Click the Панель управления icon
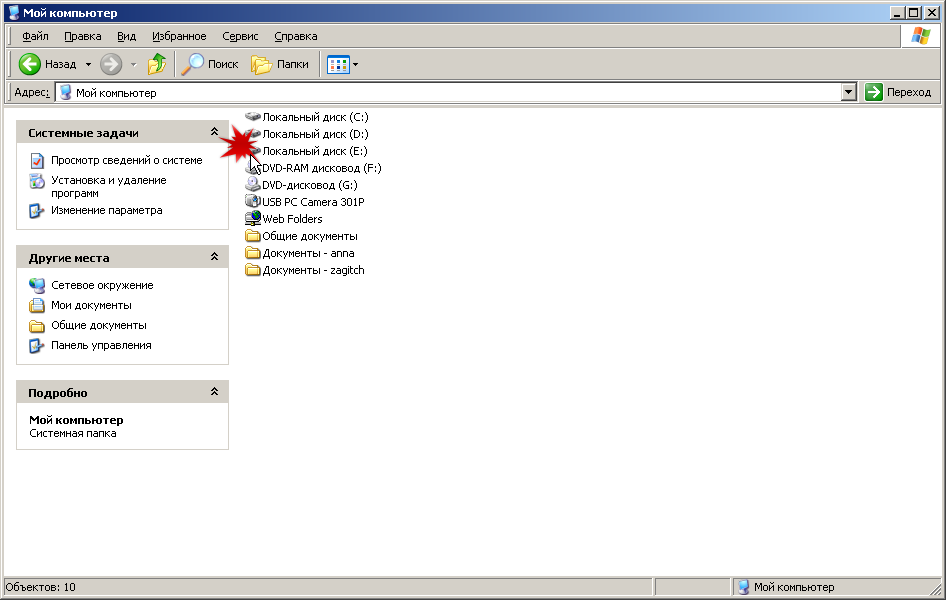946x600 pixels. point(37,346)
